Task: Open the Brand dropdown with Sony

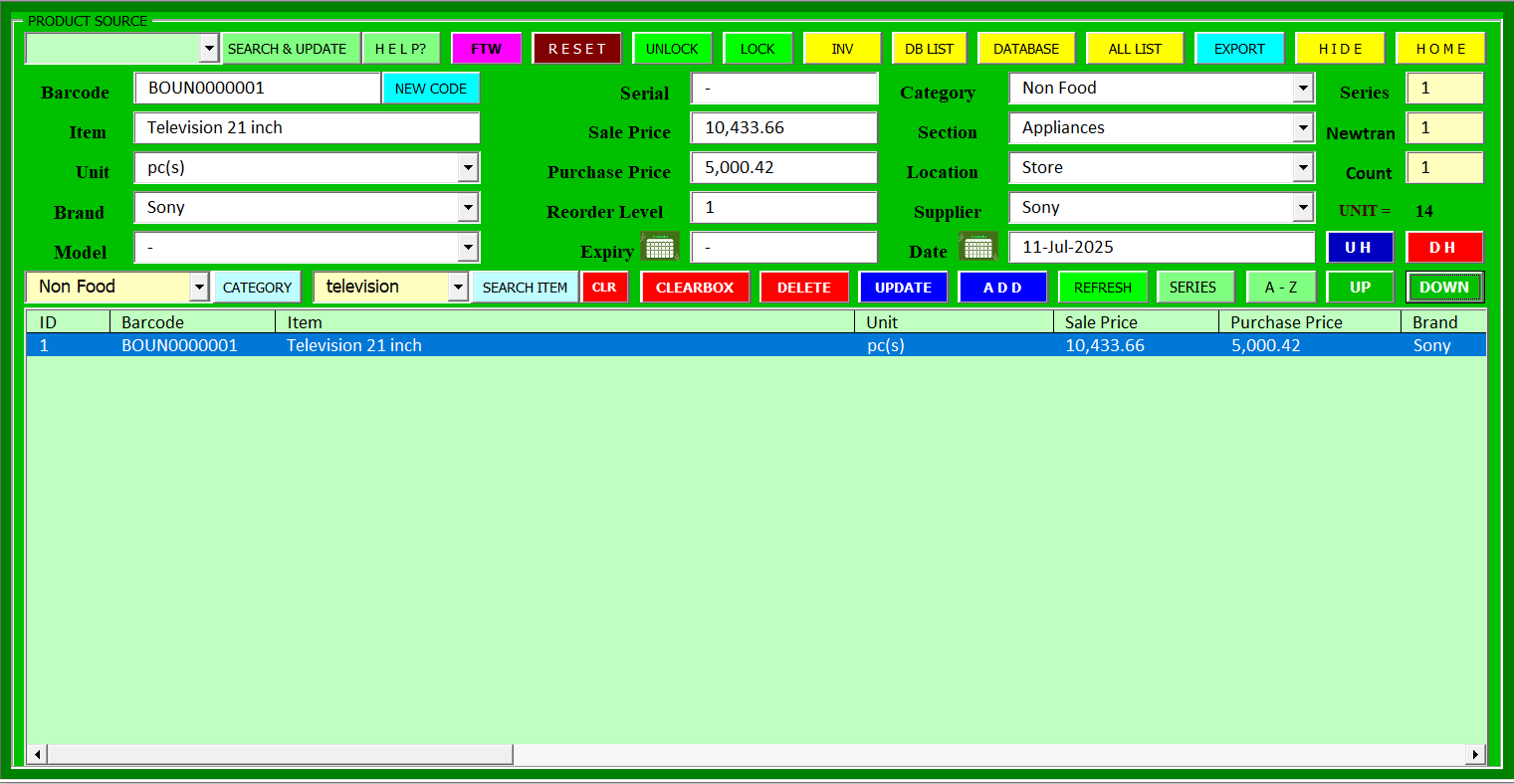Action: coord(468,208)
